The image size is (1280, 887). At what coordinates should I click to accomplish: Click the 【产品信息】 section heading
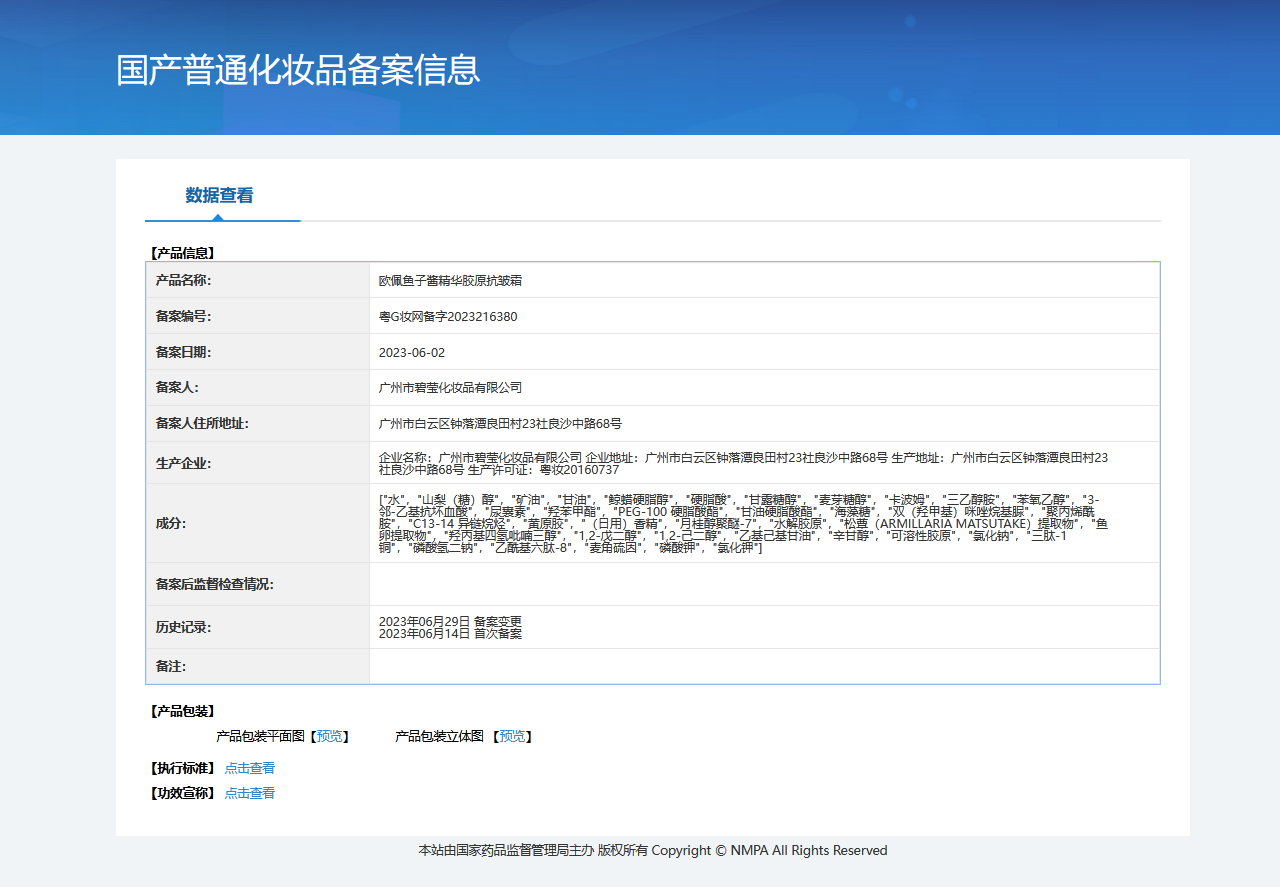coord(183,253)
